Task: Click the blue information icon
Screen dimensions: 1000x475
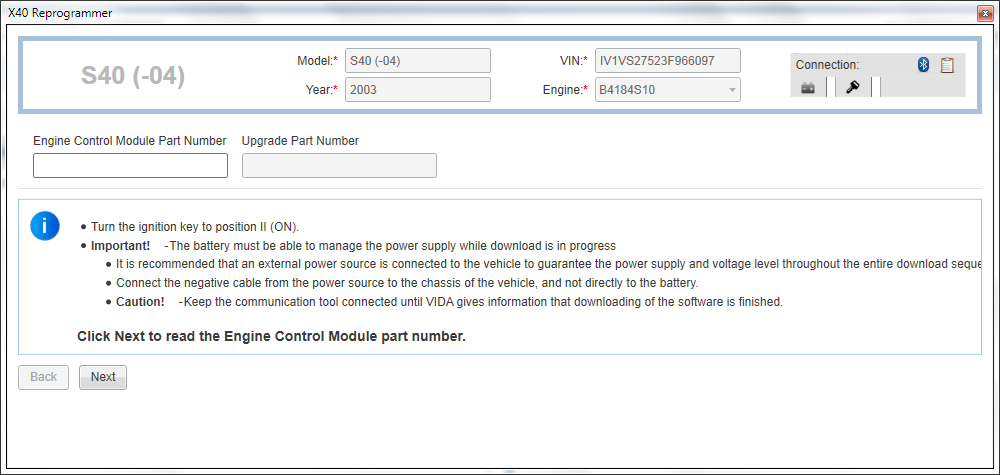Action: point(45,226)
